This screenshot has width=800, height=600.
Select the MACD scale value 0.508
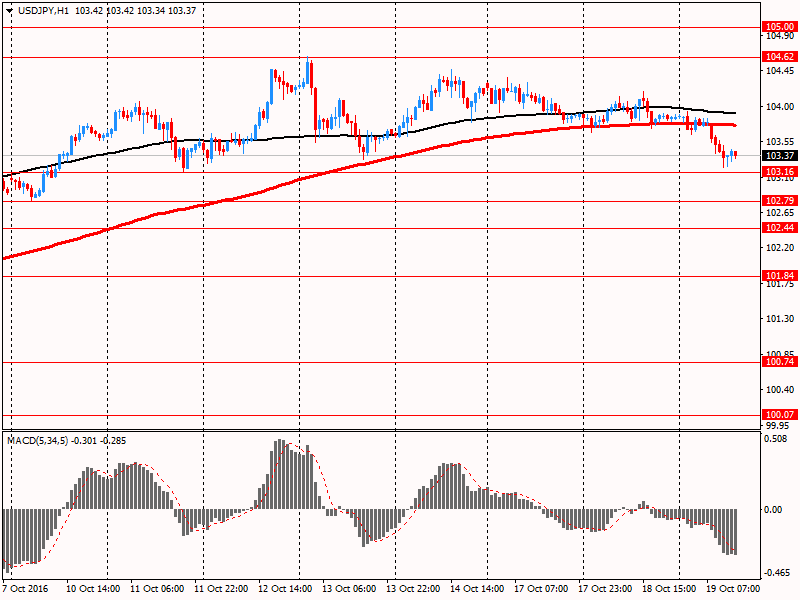pos(776,439)
